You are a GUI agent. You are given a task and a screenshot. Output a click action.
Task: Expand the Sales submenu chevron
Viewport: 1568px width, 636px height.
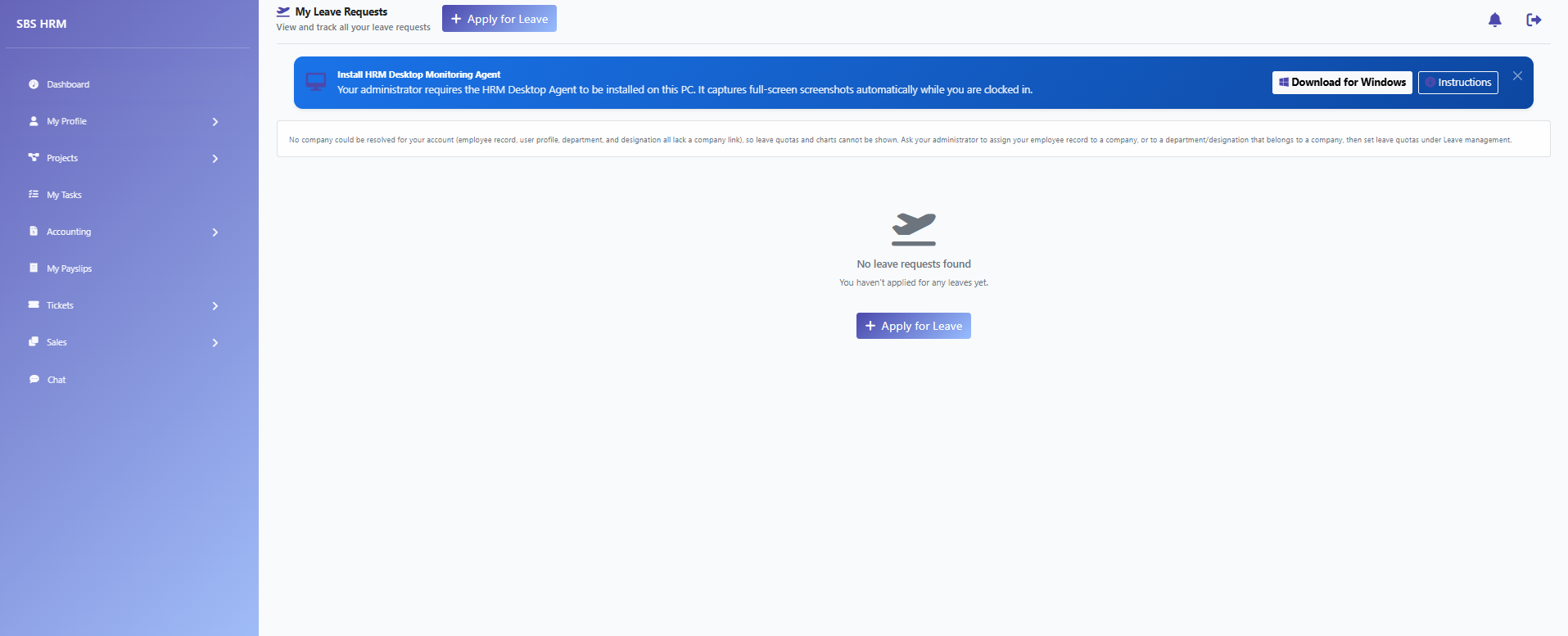215,342
